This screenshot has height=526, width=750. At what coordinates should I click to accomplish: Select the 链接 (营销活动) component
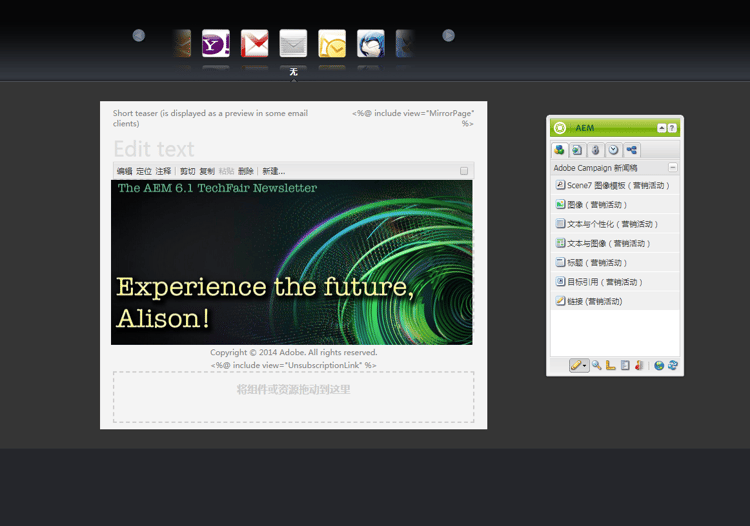click(615, 301)
